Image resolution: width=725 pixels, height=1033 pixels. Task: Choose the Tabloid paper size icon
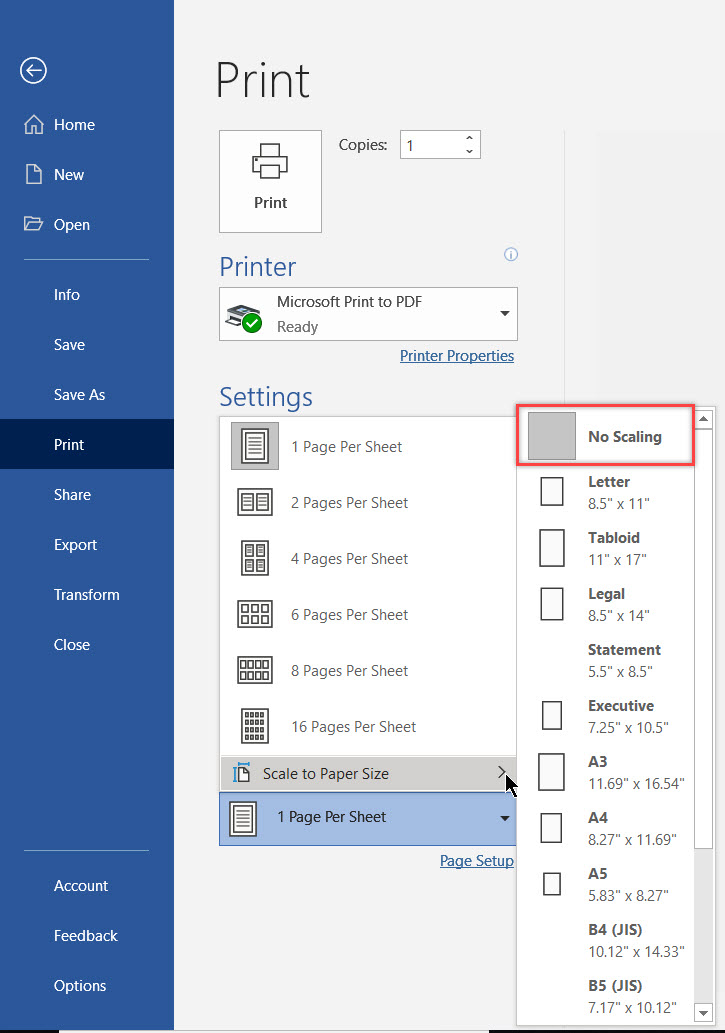point(552,548)
